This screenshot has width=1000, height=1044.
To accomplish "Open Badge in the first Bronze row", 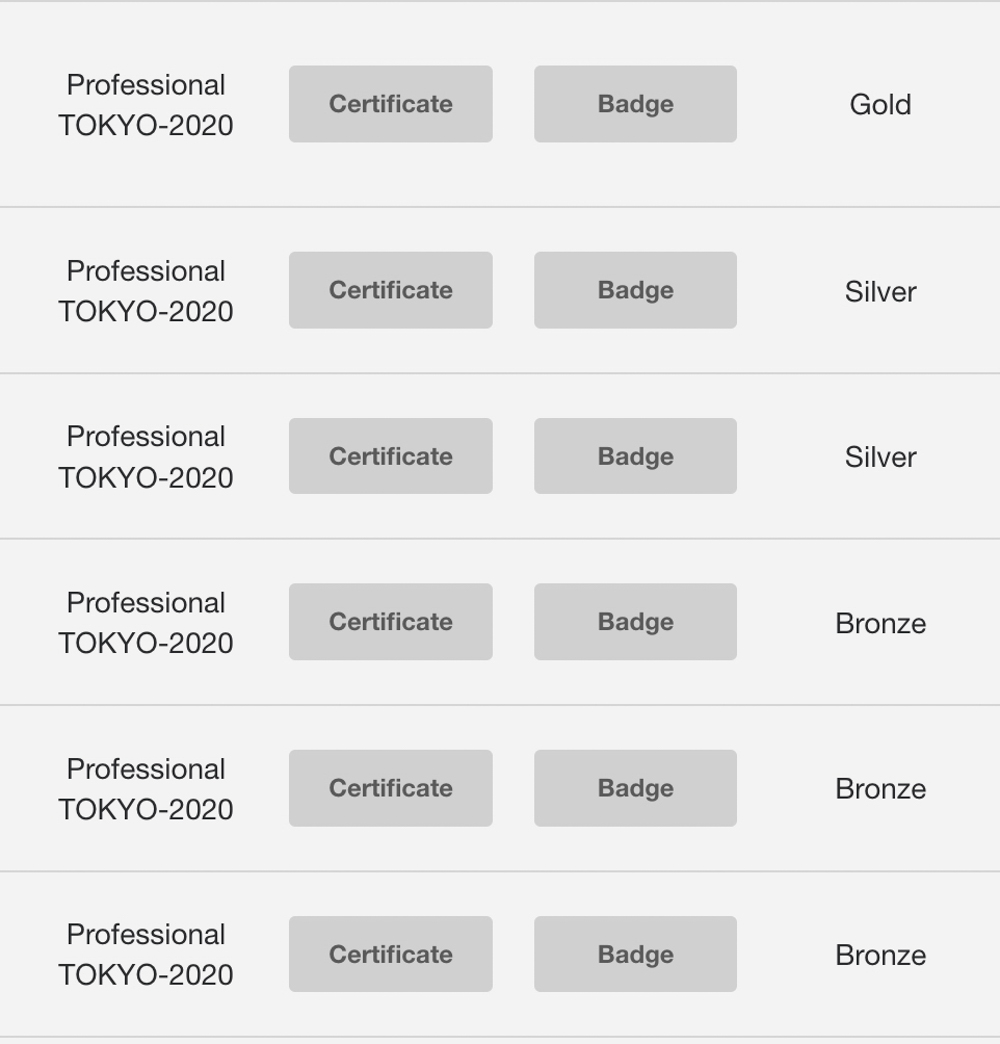I will pos(635,622).
